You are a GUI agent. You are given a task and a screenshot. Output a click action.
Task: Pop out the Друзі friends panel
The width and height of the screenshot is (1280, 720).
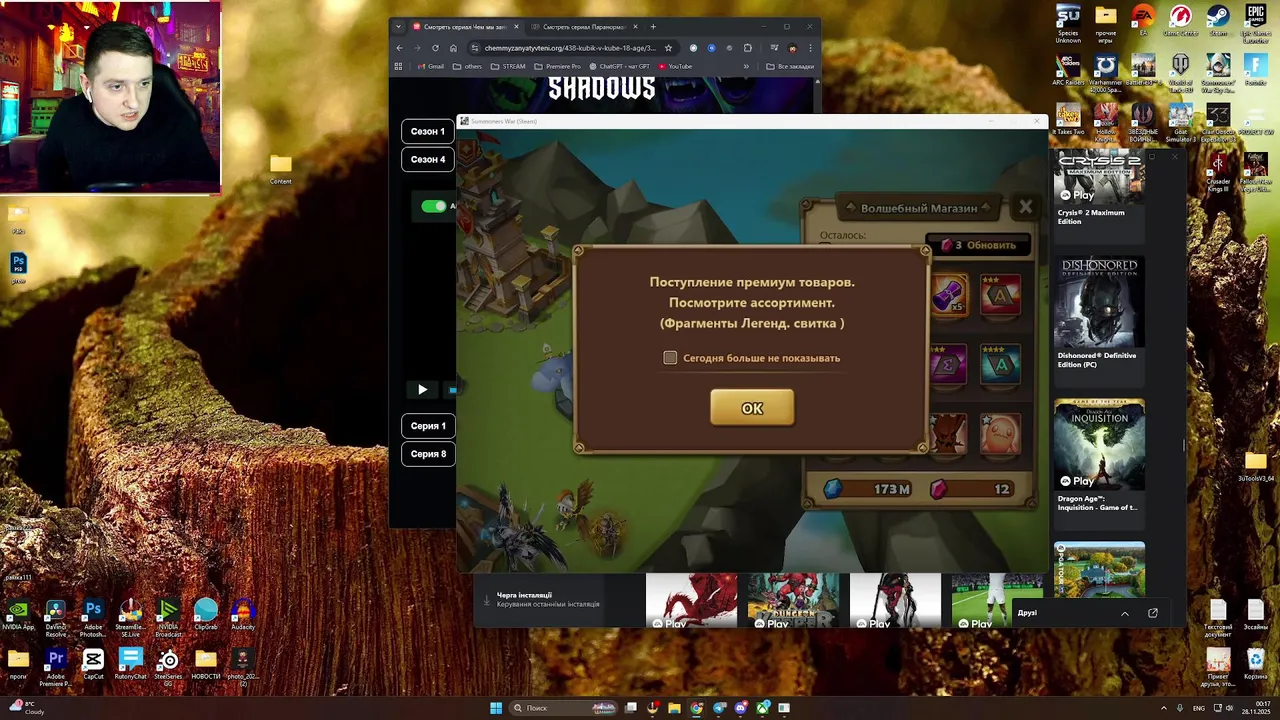pyautogui.click(x=1153, y=613)
